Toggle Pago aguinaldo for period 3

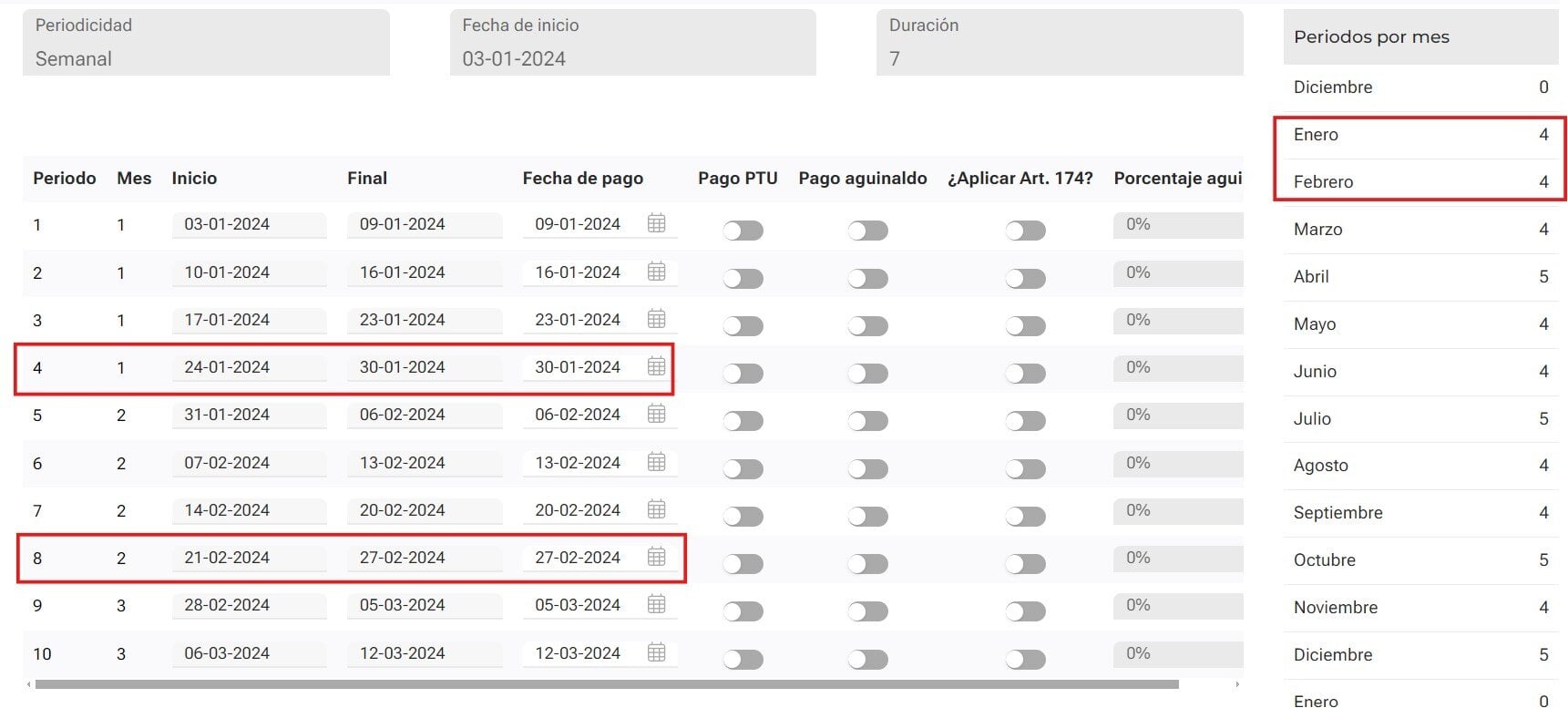(x=867, y=326)
